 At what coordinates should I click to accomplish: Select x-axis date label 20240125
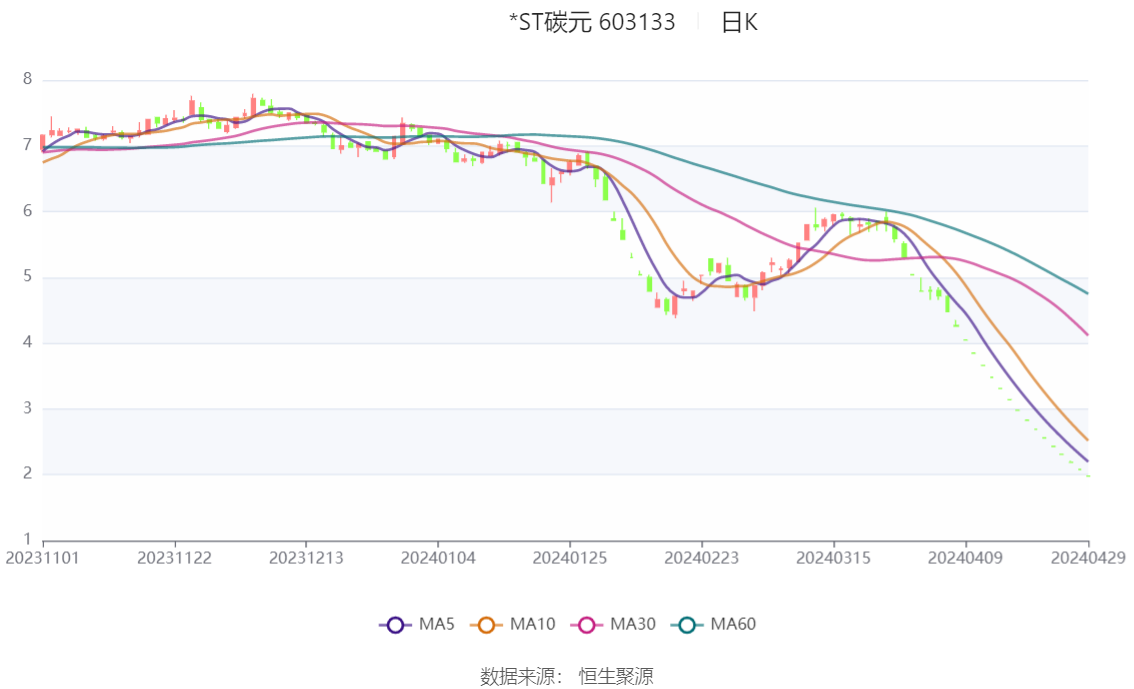pos(570,558)
